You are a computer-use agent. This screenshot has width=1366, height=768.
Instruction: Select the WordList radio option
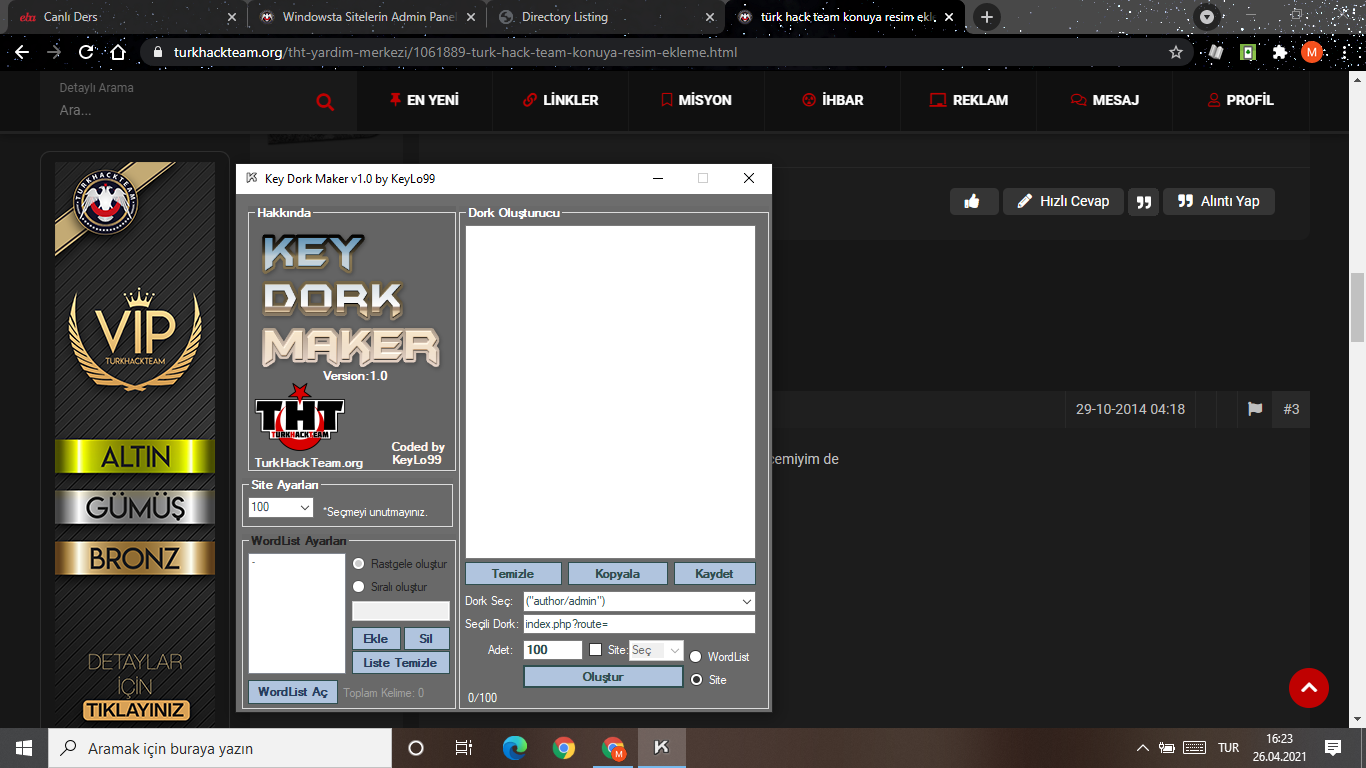tap(696, 657)
